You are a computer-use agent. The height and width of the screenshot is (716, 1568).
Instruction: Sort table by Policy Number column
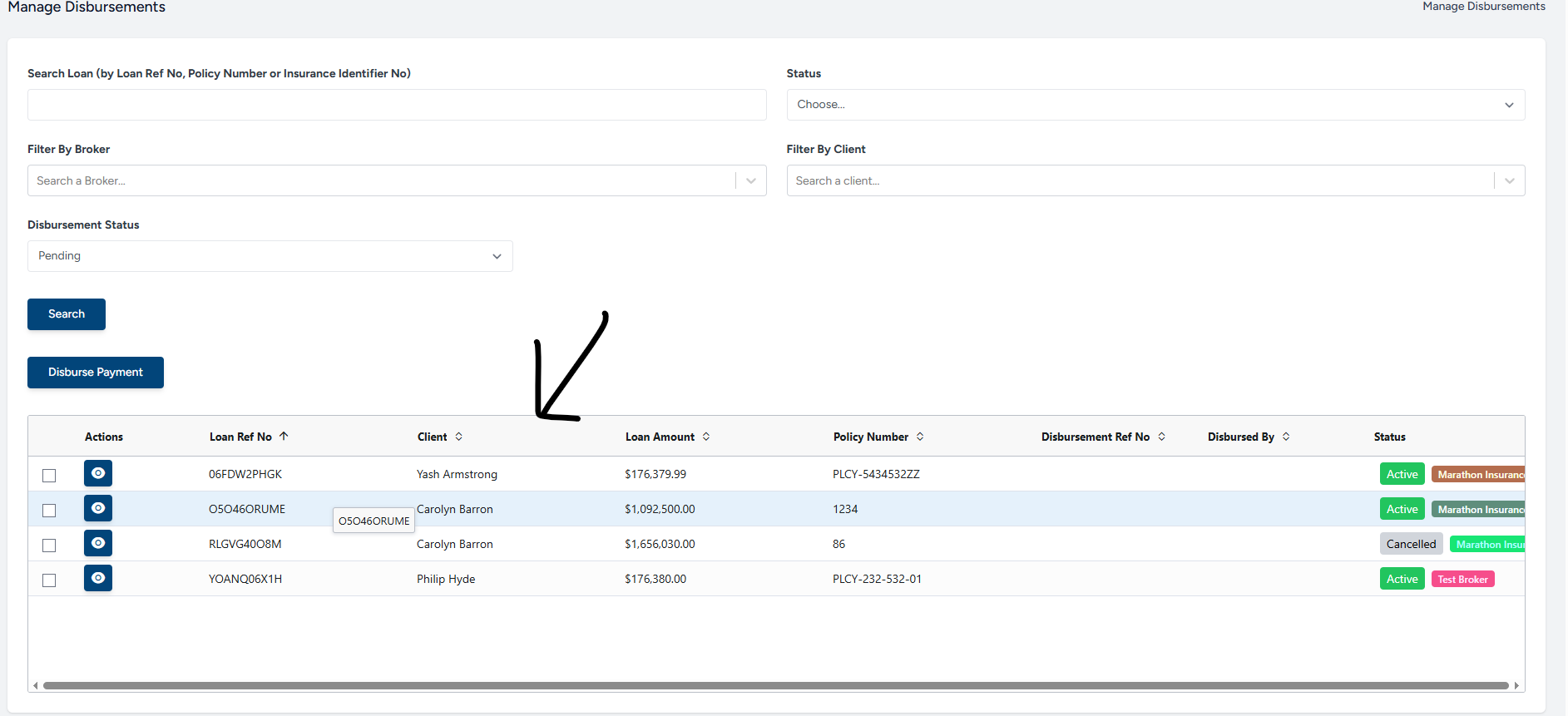tap(920, 437)
